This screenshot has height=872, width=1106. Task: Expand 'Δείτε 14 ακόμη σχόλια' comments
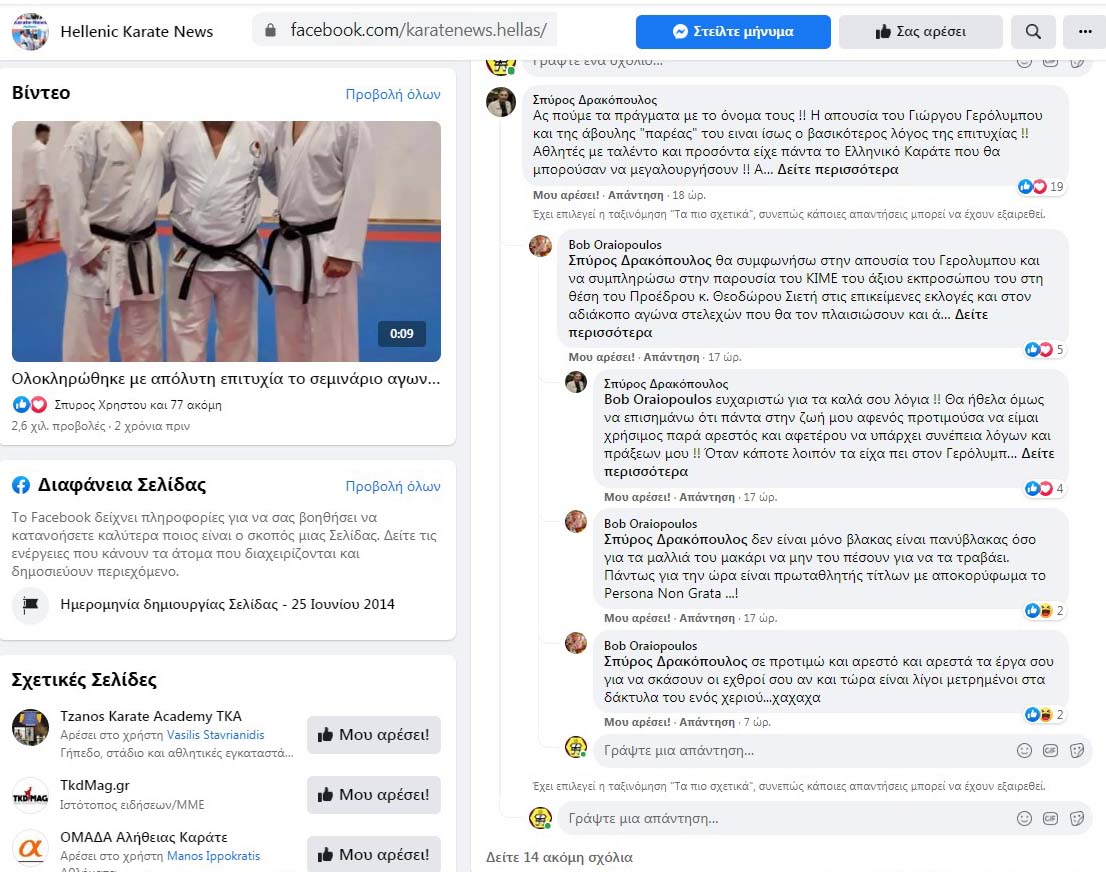(x=559, y=857)
